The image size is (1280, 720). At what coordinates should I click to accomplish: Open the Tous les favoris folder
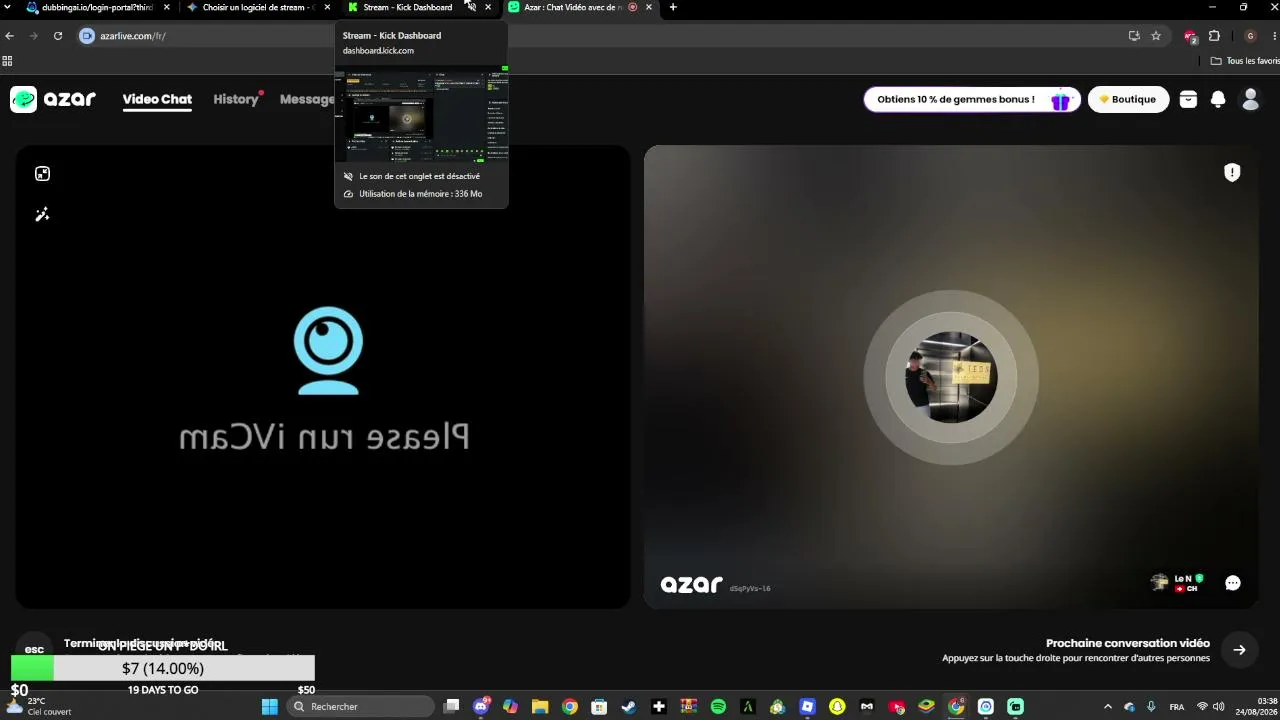tap(1245, 61)
